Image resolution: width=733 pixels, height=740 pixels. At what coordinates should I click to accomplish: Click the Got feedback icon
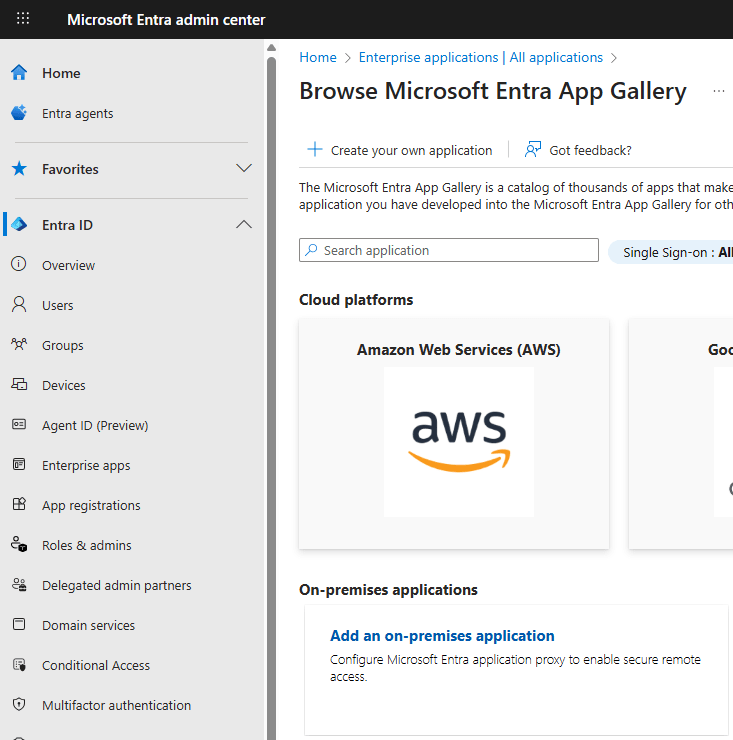[533, 150]
